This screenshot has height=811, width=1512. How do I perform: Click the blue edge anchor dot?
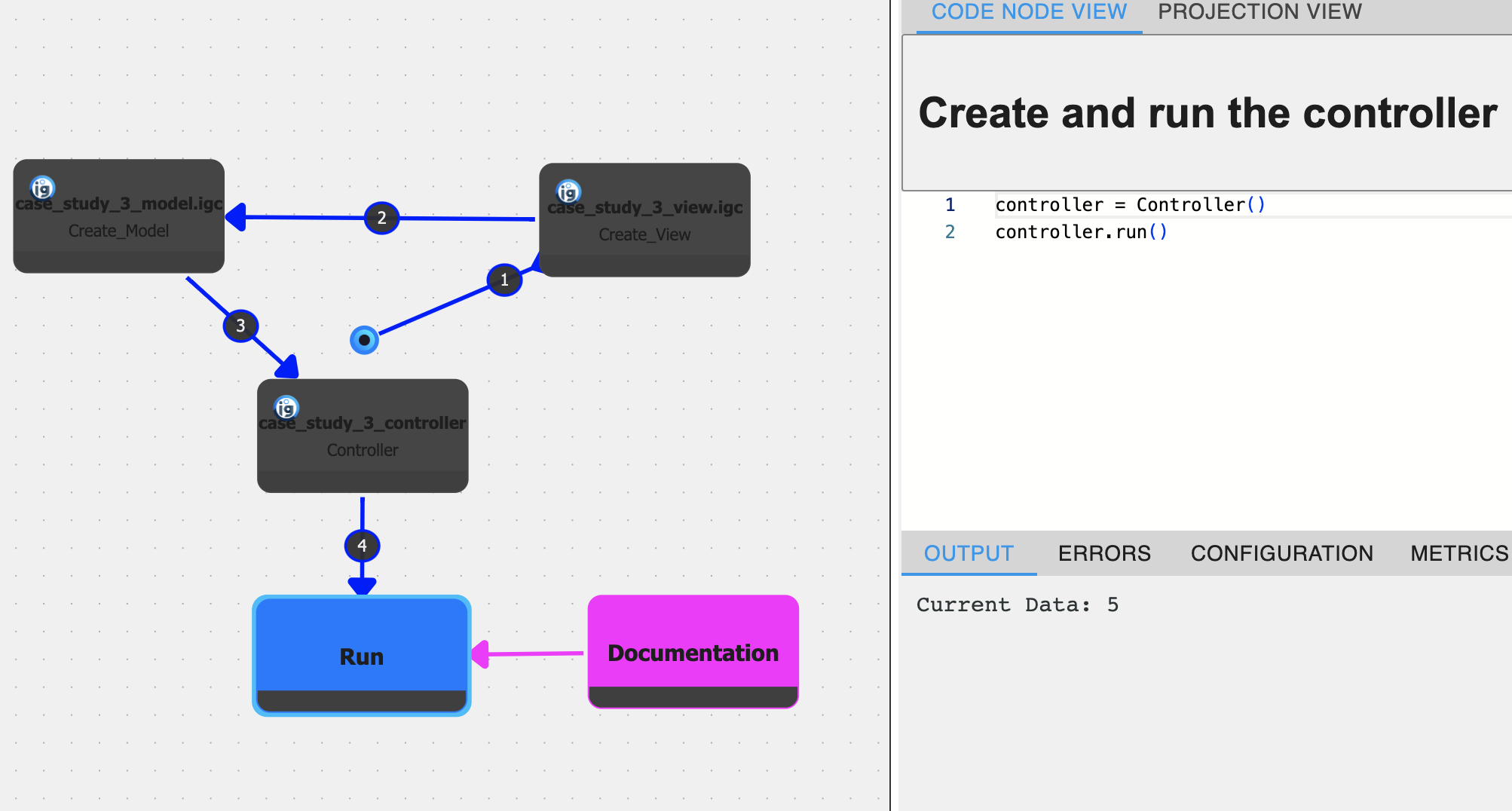point(364,340)
